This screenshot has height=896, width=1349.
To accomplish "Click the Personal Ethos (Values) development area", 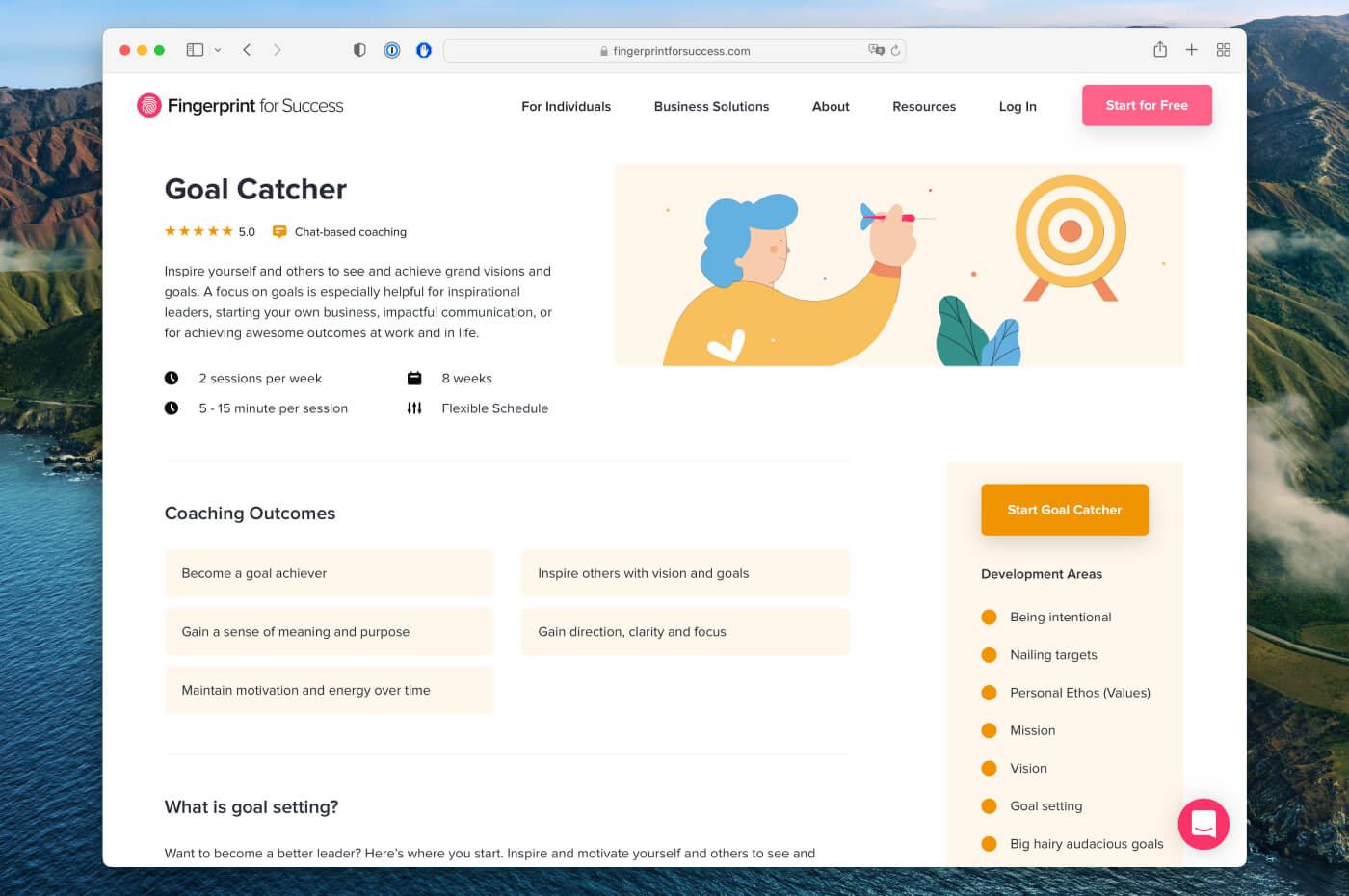I will pos(1066,693).
